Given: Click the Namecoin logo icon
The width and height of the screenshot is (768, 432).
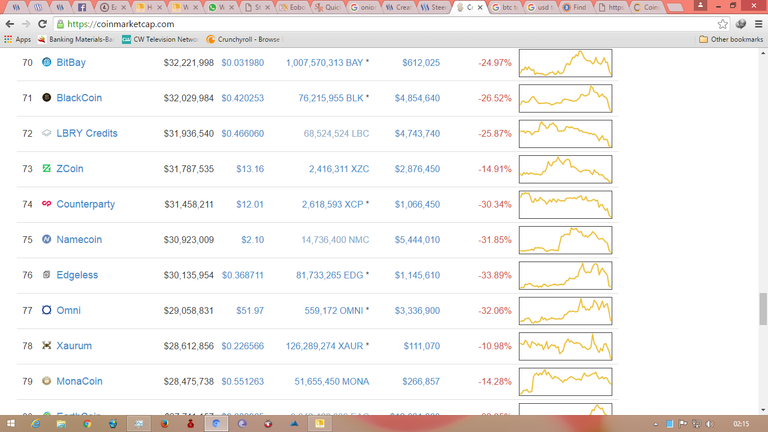Looking at the screenshot, I should 47,239.
